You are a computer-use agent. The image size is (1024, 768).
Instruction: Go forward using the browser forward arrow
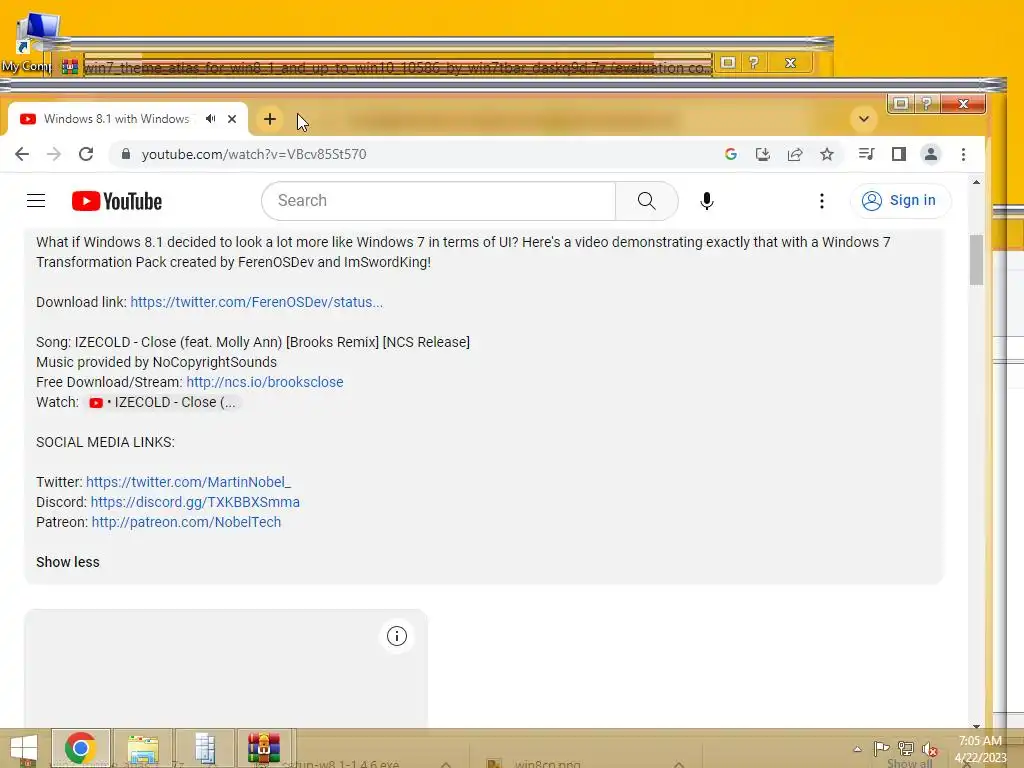(x=54, y=154)
